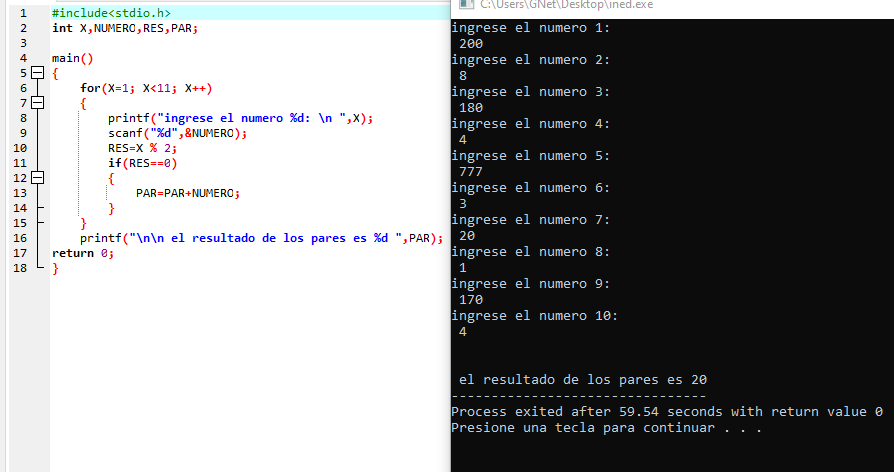Click the console input value 8
Screen dimensions: 894x472
coord(463,76)
